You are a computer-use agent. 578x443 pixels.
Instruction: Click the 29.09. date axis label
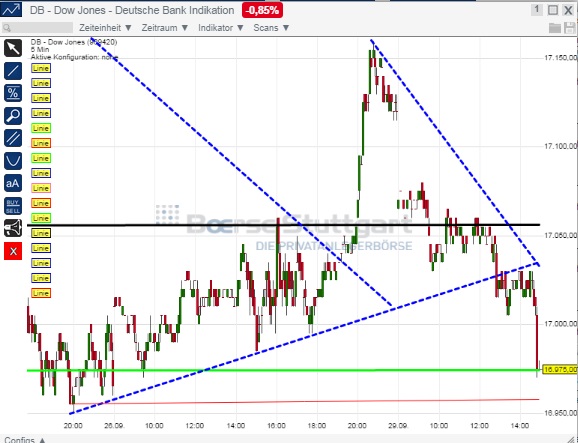[398, 425]
